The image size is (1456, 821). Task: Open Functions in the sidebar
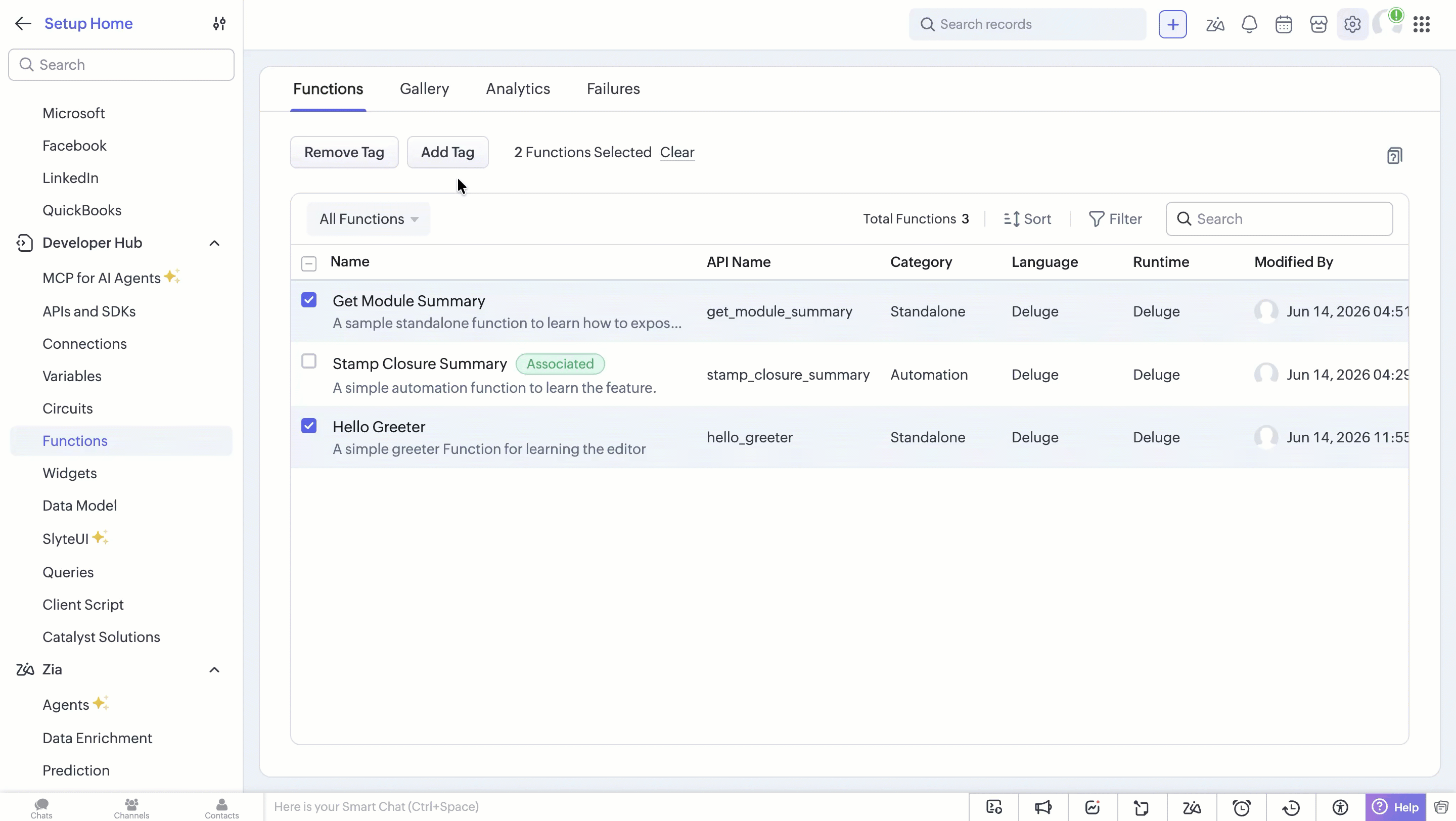click(x=121, y=441)
